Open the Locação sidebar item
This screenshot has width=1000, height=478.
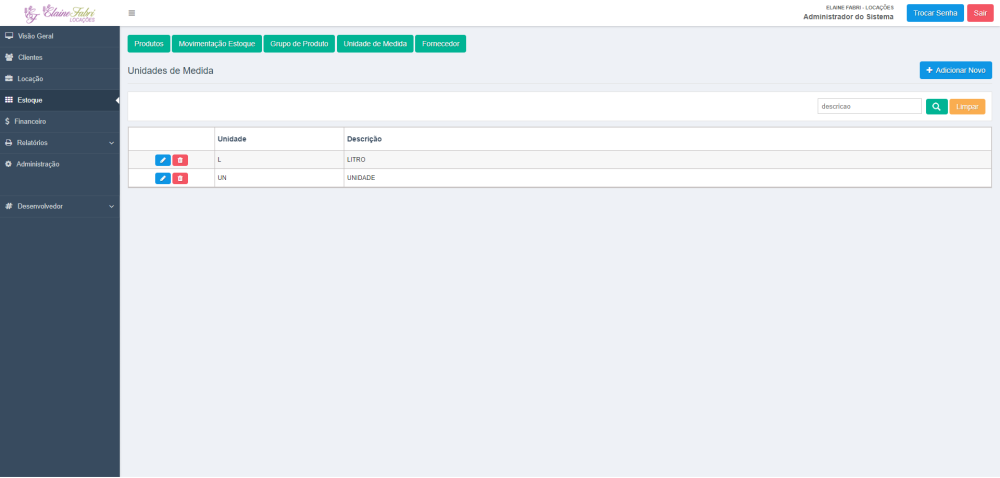click(60, 79)
